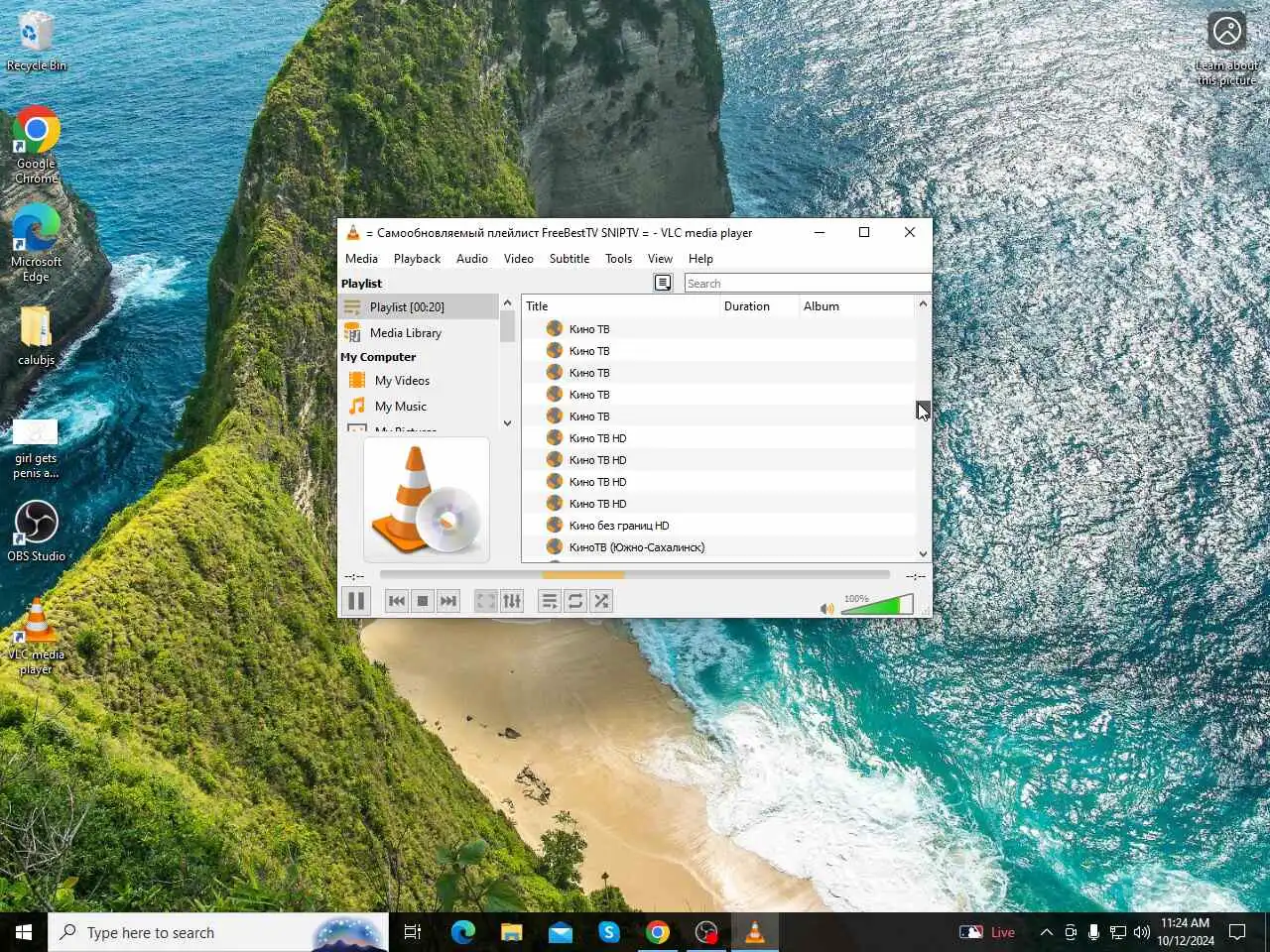Click the playback seek bar
The height and width of the screenshot is (952, 1270).
634,575
